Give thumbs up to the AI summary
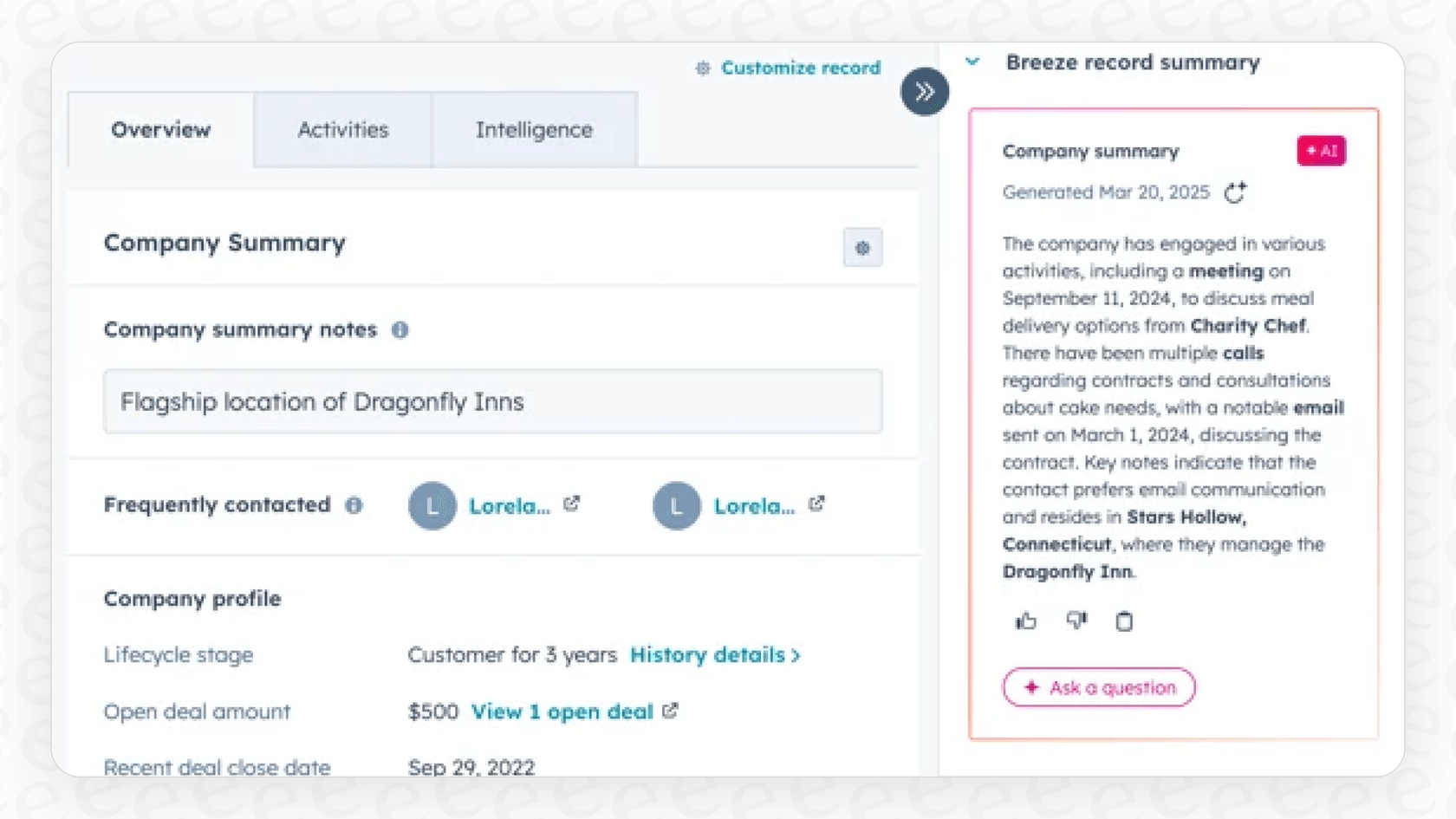1456x819 pixels. point(1025,621)
